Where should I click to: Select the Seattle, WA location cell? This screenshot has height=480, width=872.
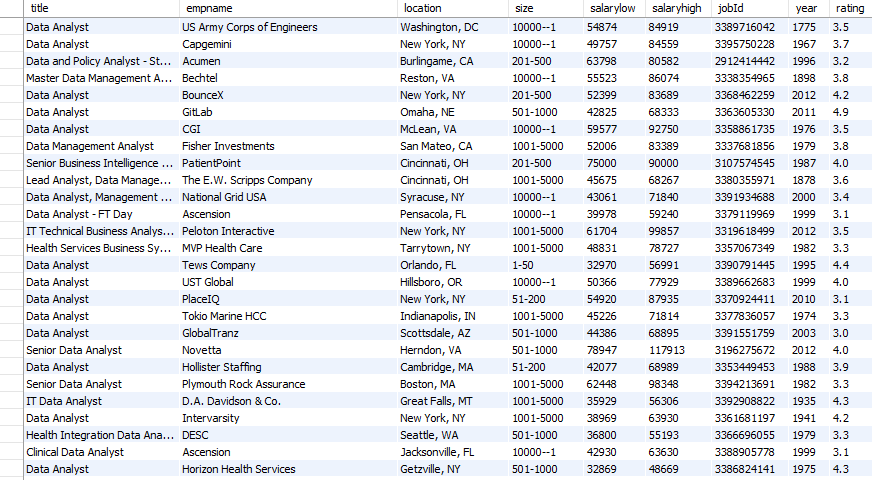click(453, 435)
